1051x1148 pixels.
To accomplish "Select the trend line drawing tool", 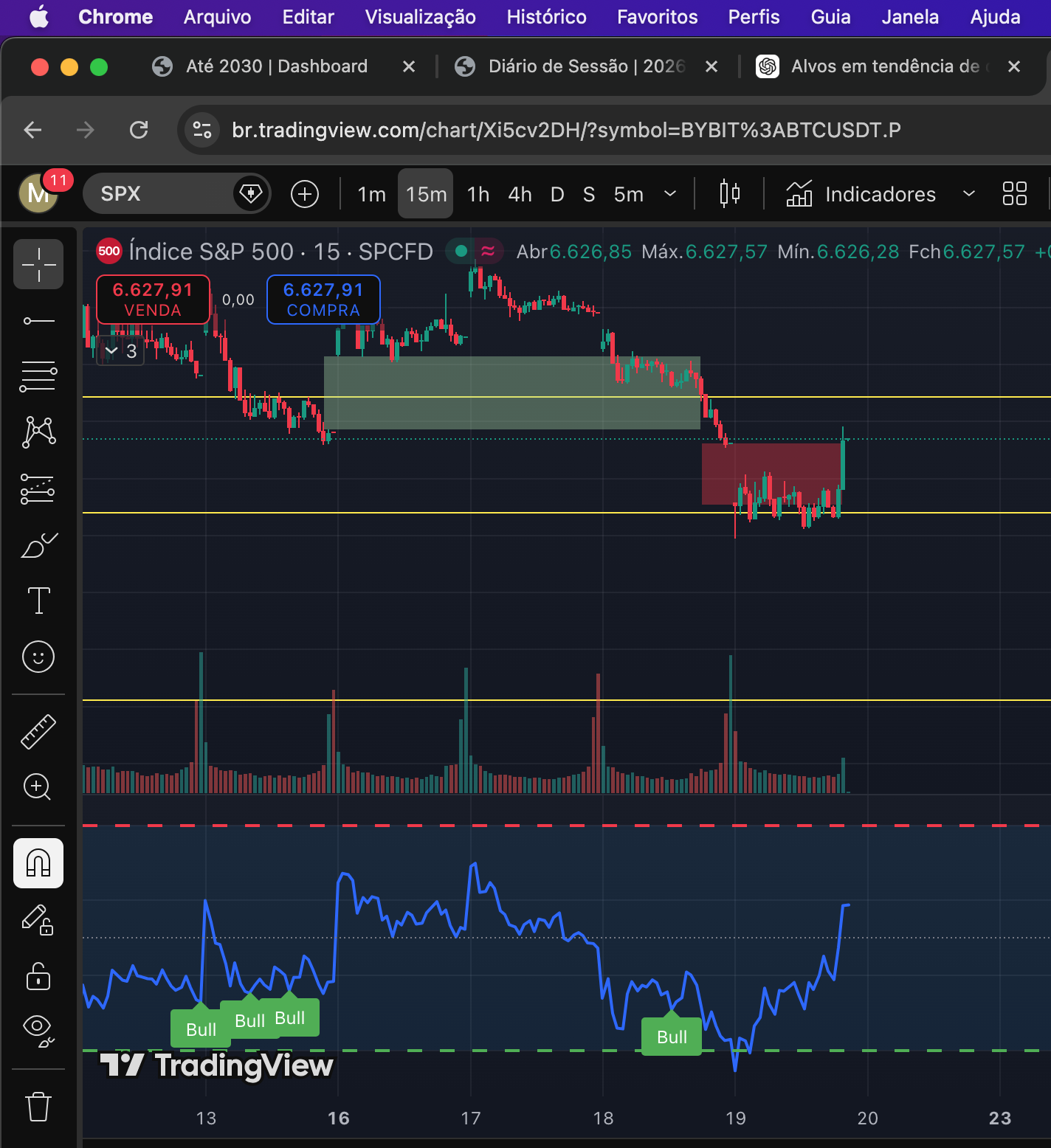I will click(x=38, y=321).
